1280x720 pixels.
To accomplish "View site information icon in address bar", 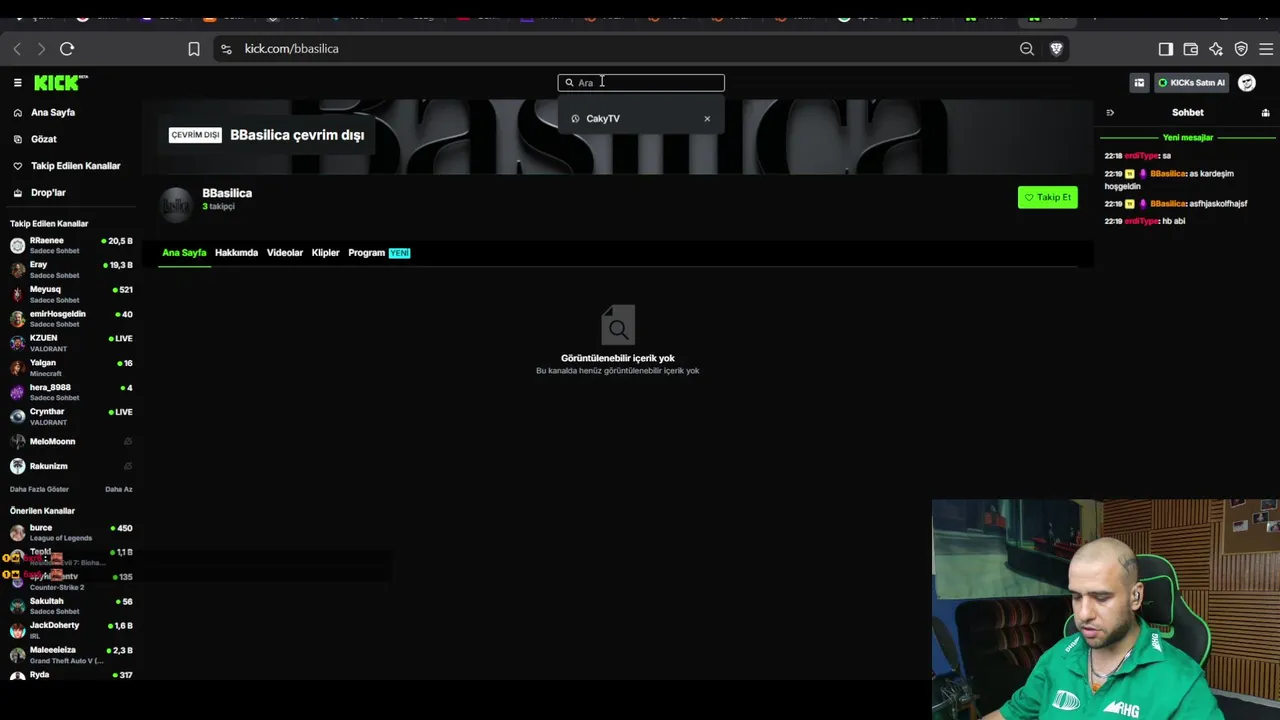I will pyautogui.click(x=226, y=49).
